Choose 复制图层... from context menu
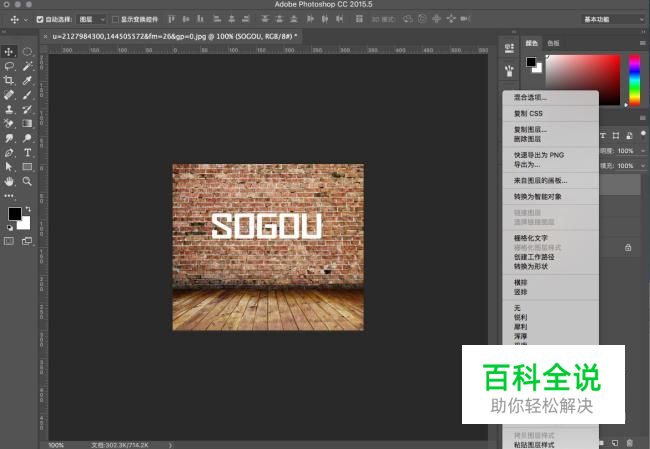The image size is (650, 449). (x=551, y=129)
